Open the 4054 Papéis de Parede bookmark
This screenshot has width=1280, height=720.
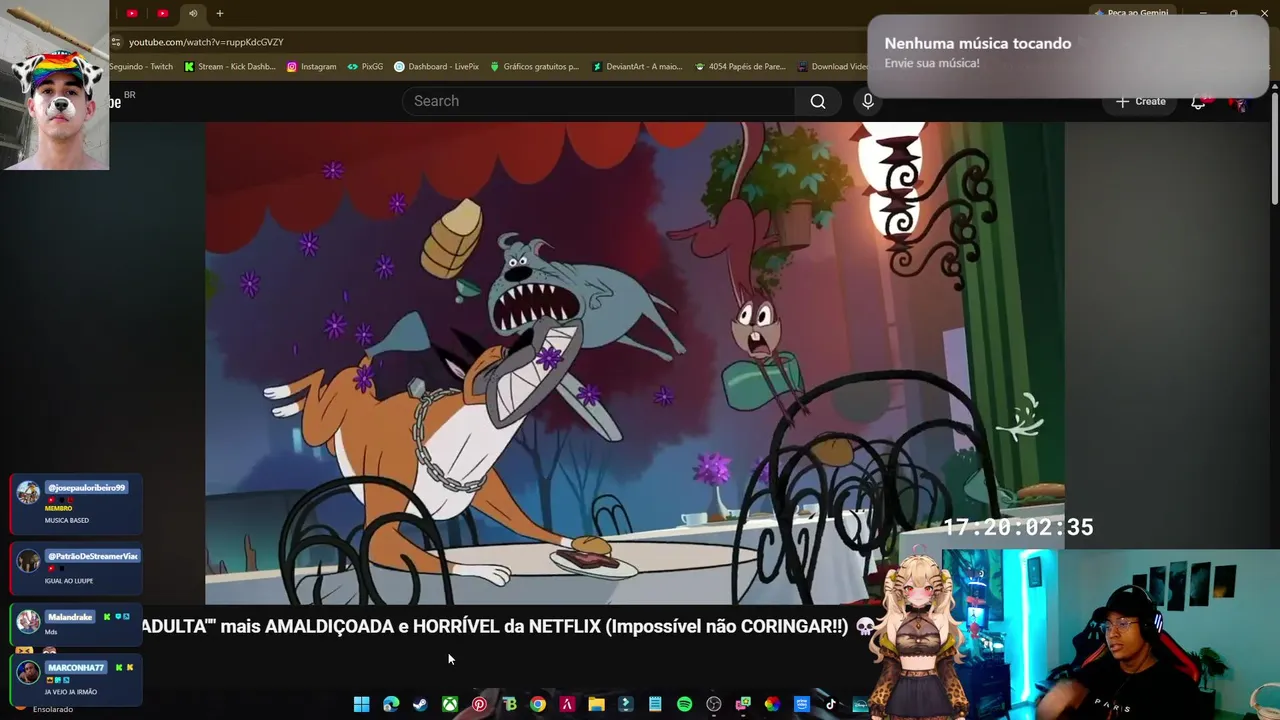[740, 67]
